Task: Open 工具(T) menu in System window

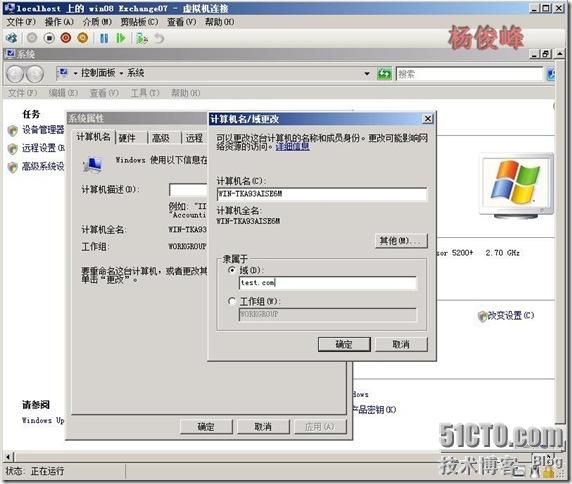Action: [x=145, y=93]
